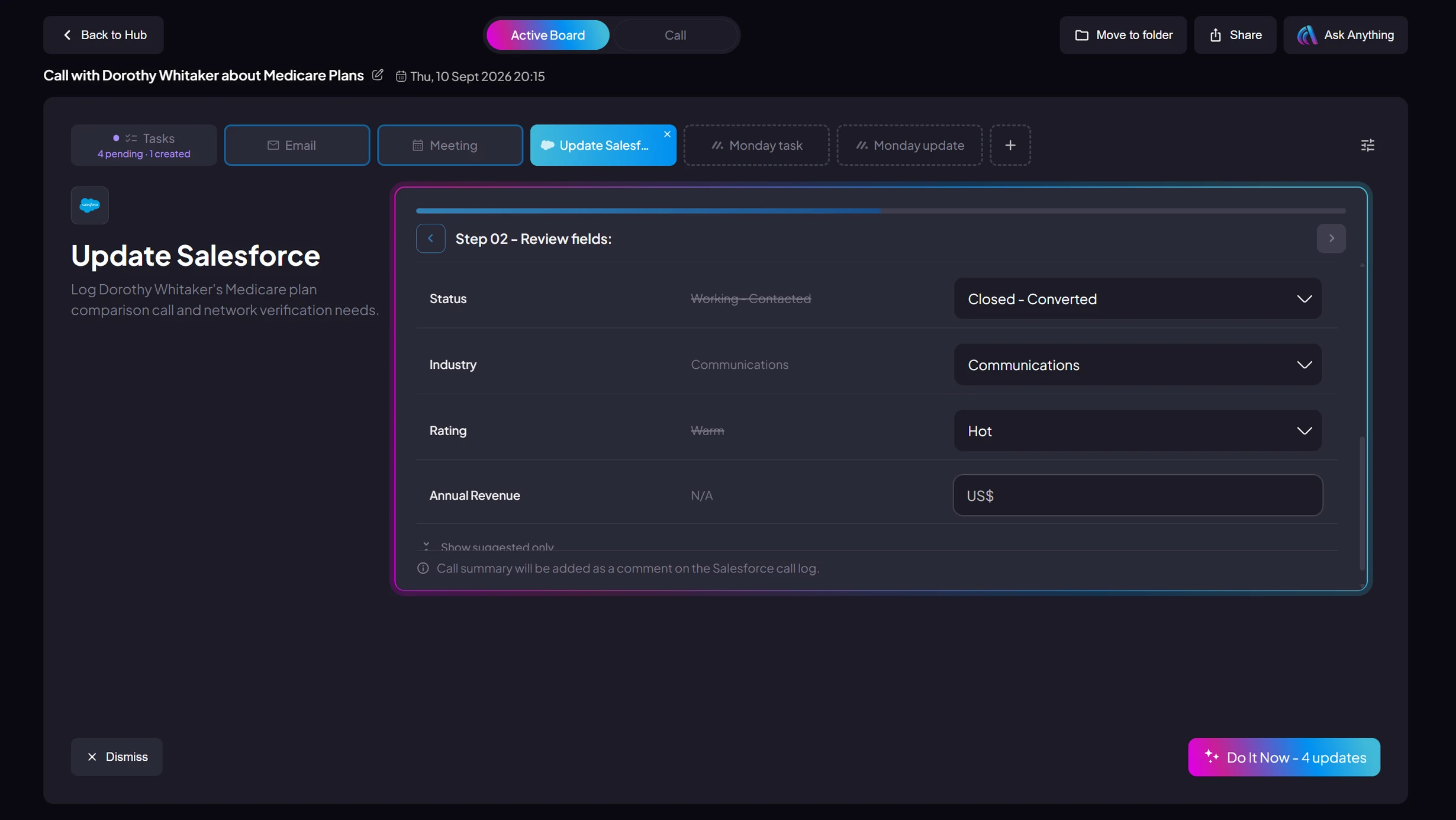Click the struck-through Working - Contacted value

750,299
